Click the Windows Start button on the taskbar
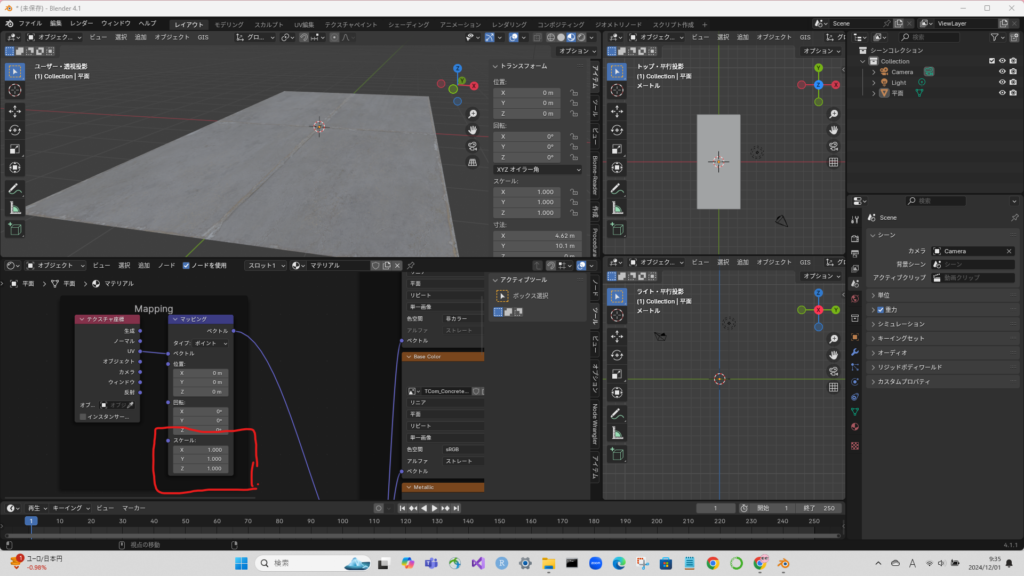1024x576 pixels. (x=241, y=563)
